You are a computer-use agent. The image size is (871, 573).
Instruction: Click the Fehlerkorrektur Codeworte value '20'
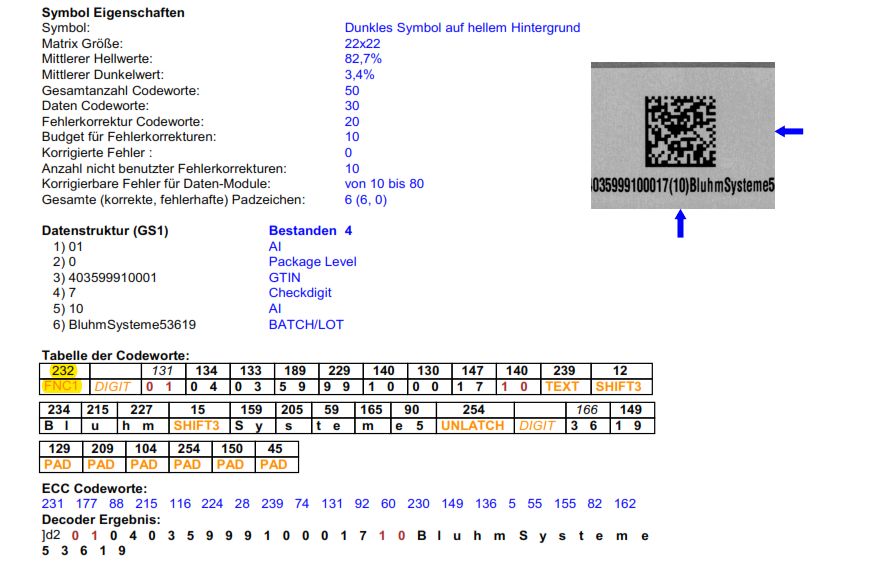(x=352, y=122)
